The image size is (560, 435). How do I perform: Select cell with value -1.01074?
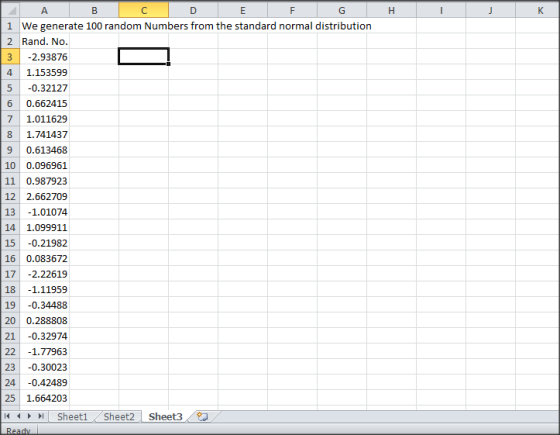[45, 212]
